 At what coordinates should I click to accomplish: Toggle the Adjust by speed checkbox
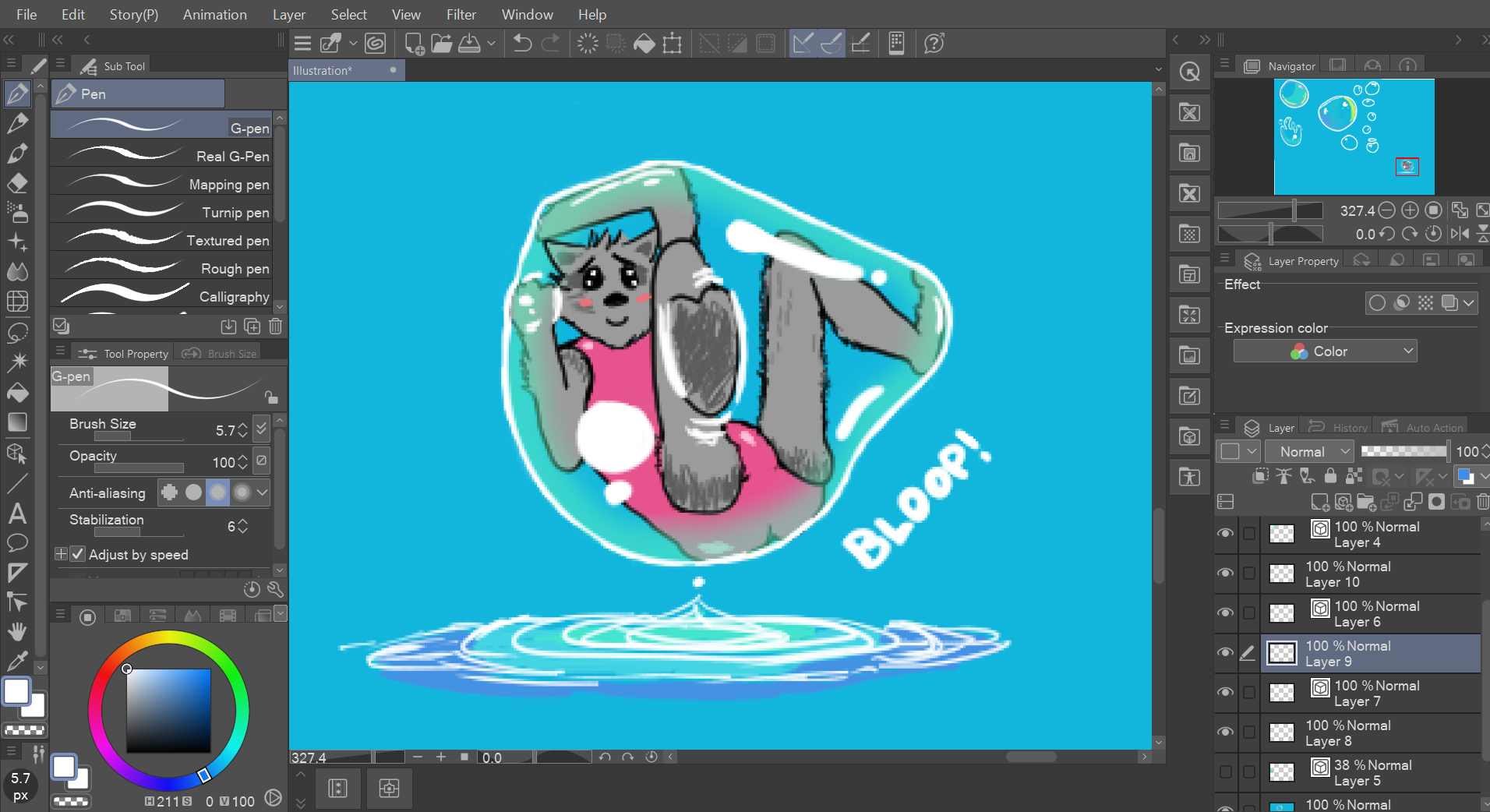click(x=78, y=555)
